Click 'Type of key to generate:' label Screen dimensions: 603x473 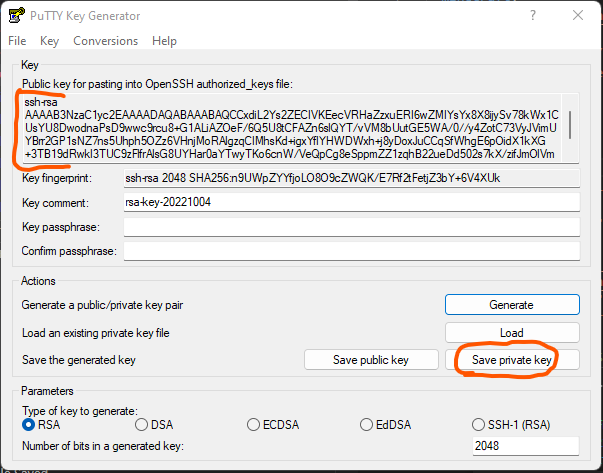pos(80,411)
